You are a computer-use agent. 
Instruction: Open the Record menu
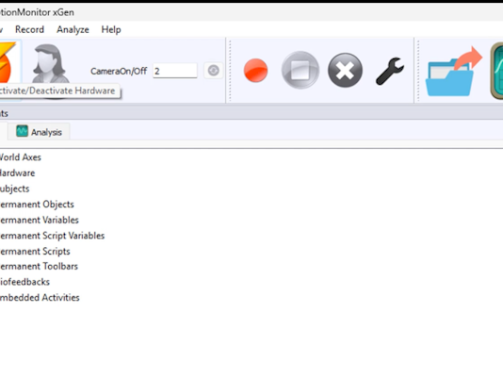pyautogui.click(x=29, y=30)
